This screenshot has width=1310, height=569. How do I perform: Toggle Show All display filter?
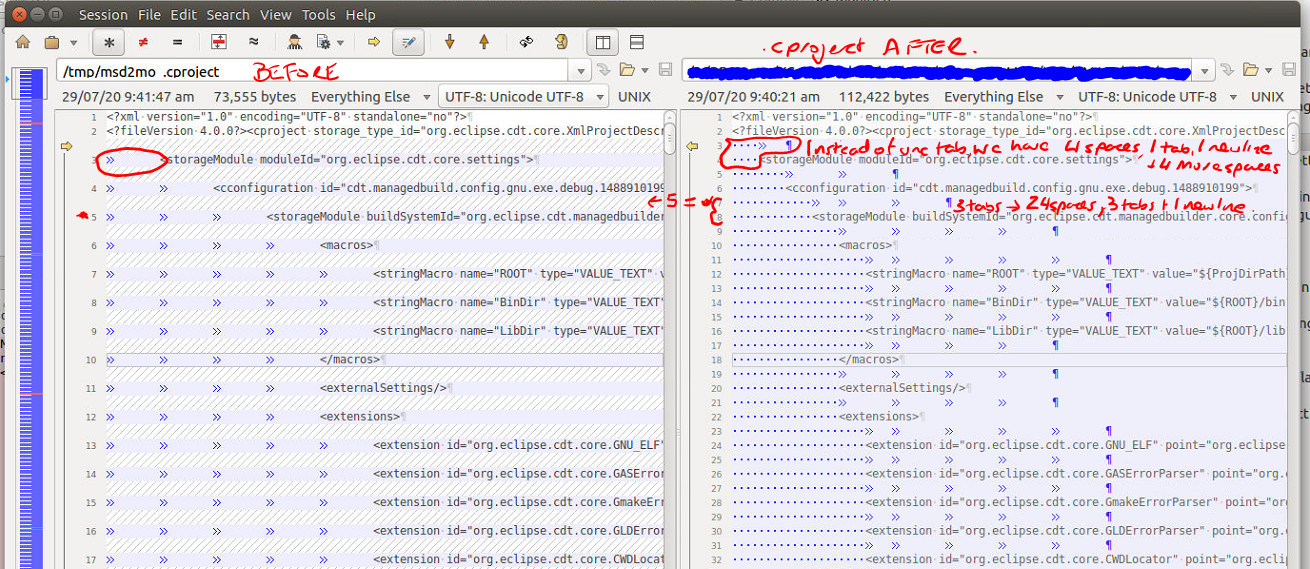109,42
